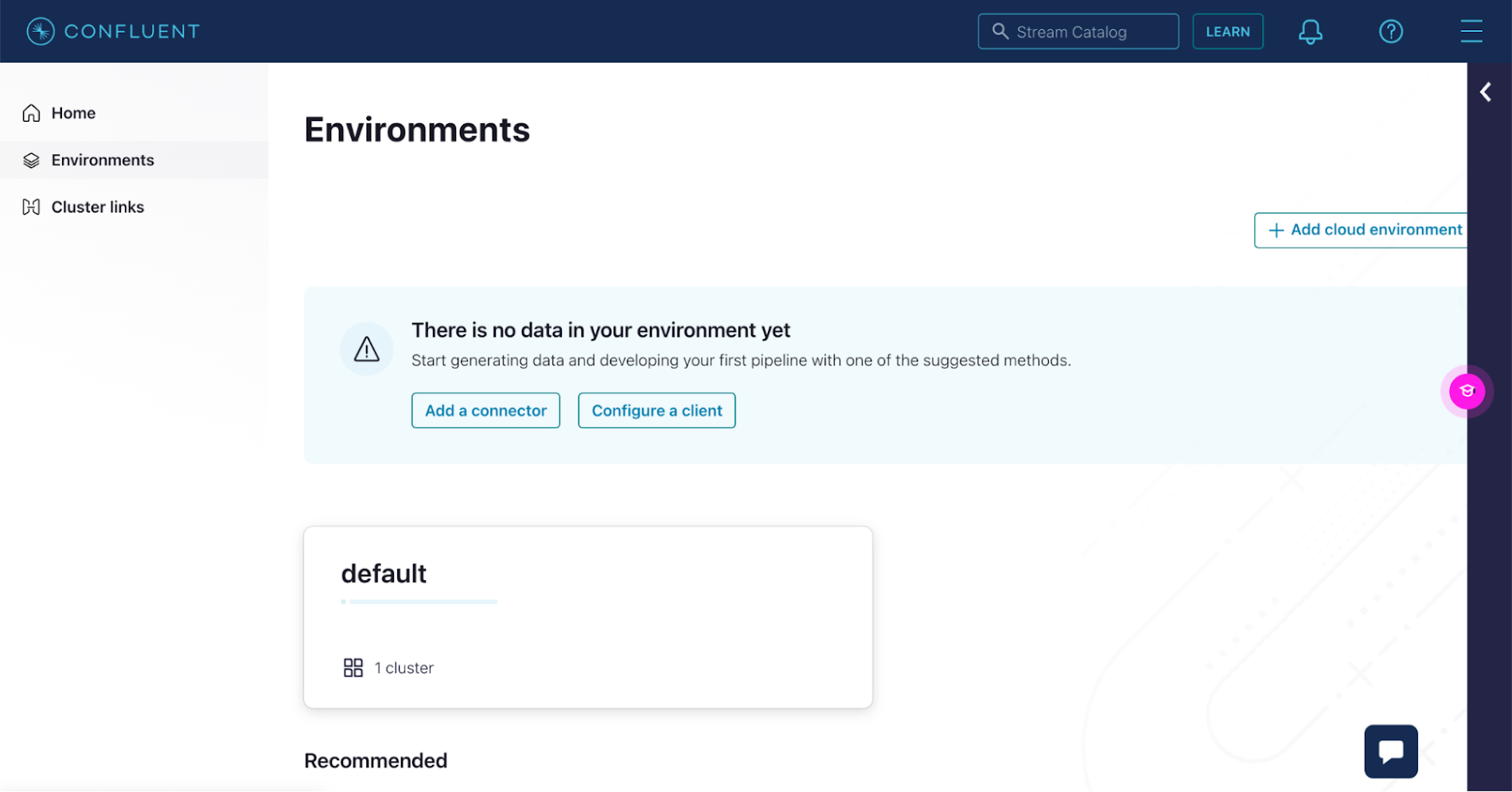Click the pink graduation cap tutorial icon

(1467, 392)
